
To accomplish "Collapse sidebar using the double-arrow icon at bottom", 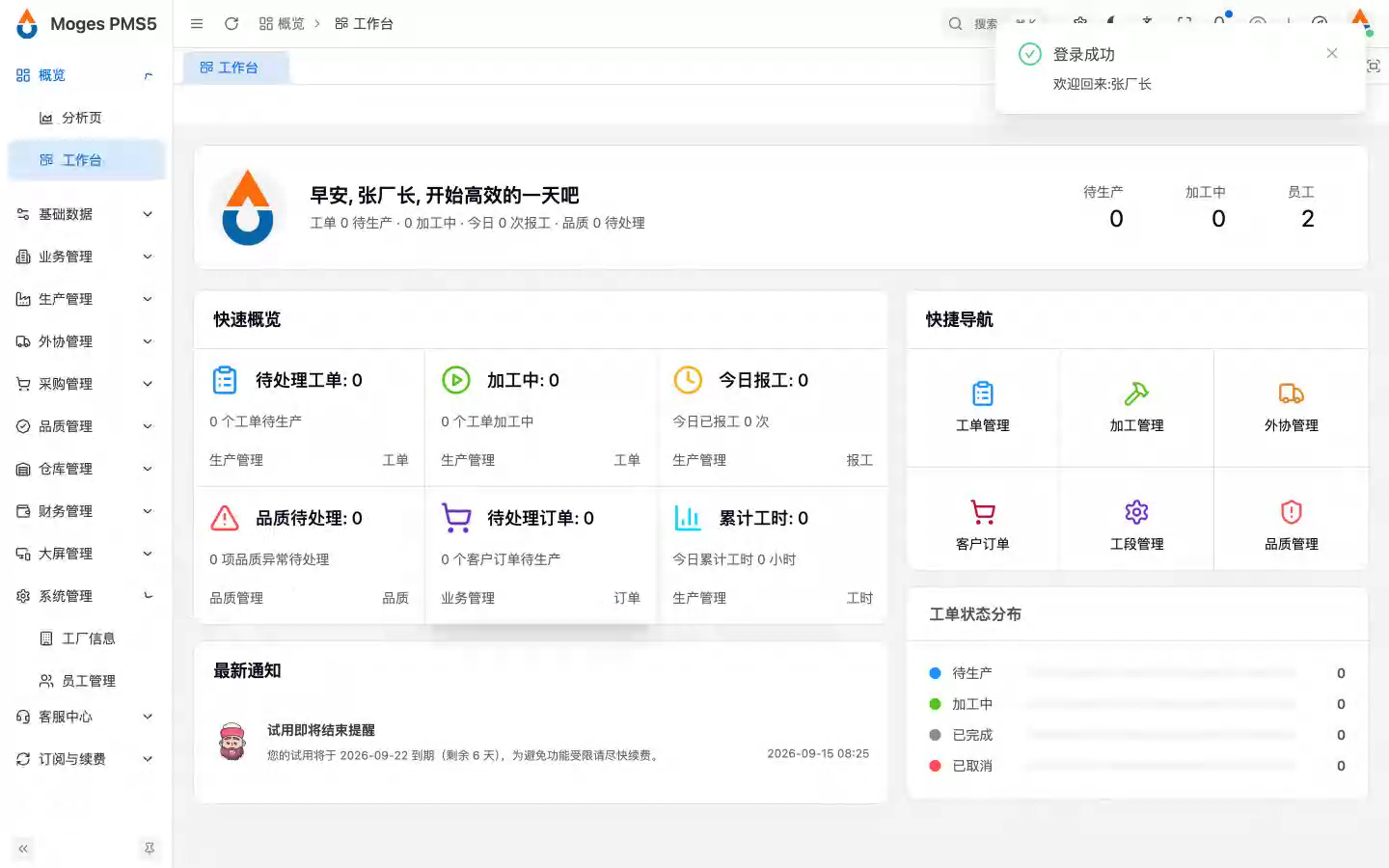I will click(x=23, y=849).
